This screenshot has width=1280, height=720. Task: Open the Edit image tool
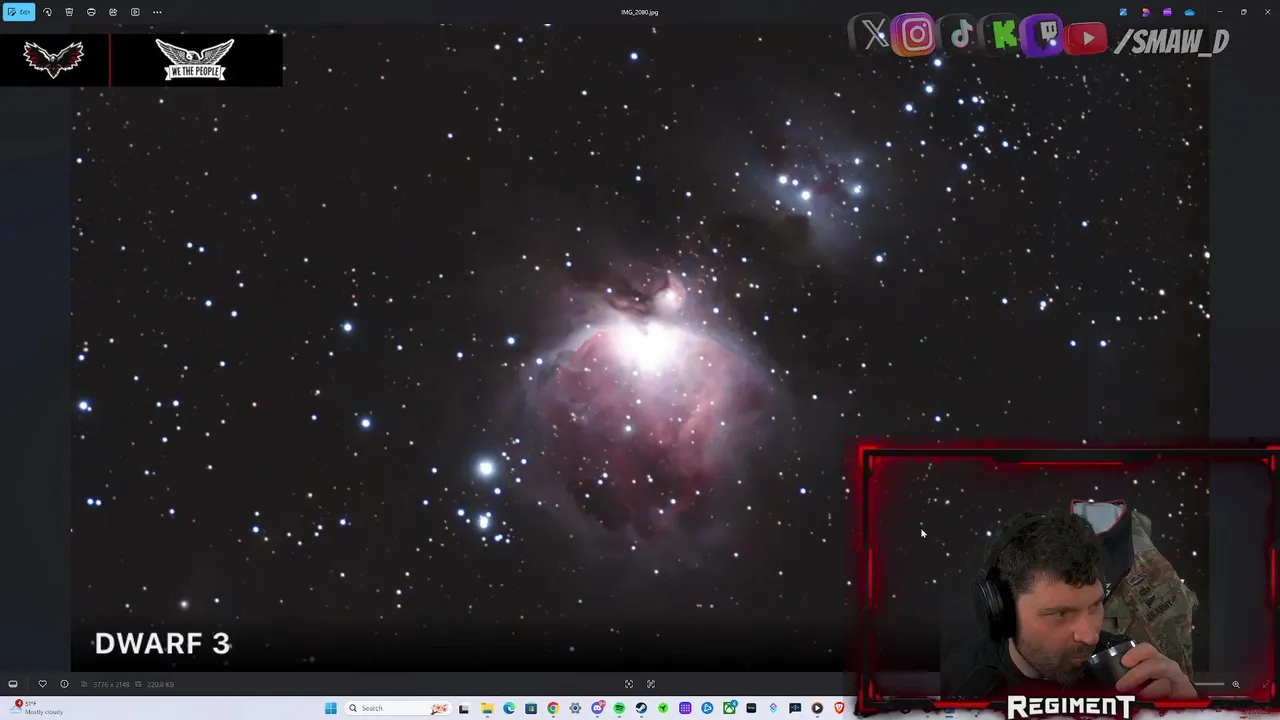(x=19, y=12)
